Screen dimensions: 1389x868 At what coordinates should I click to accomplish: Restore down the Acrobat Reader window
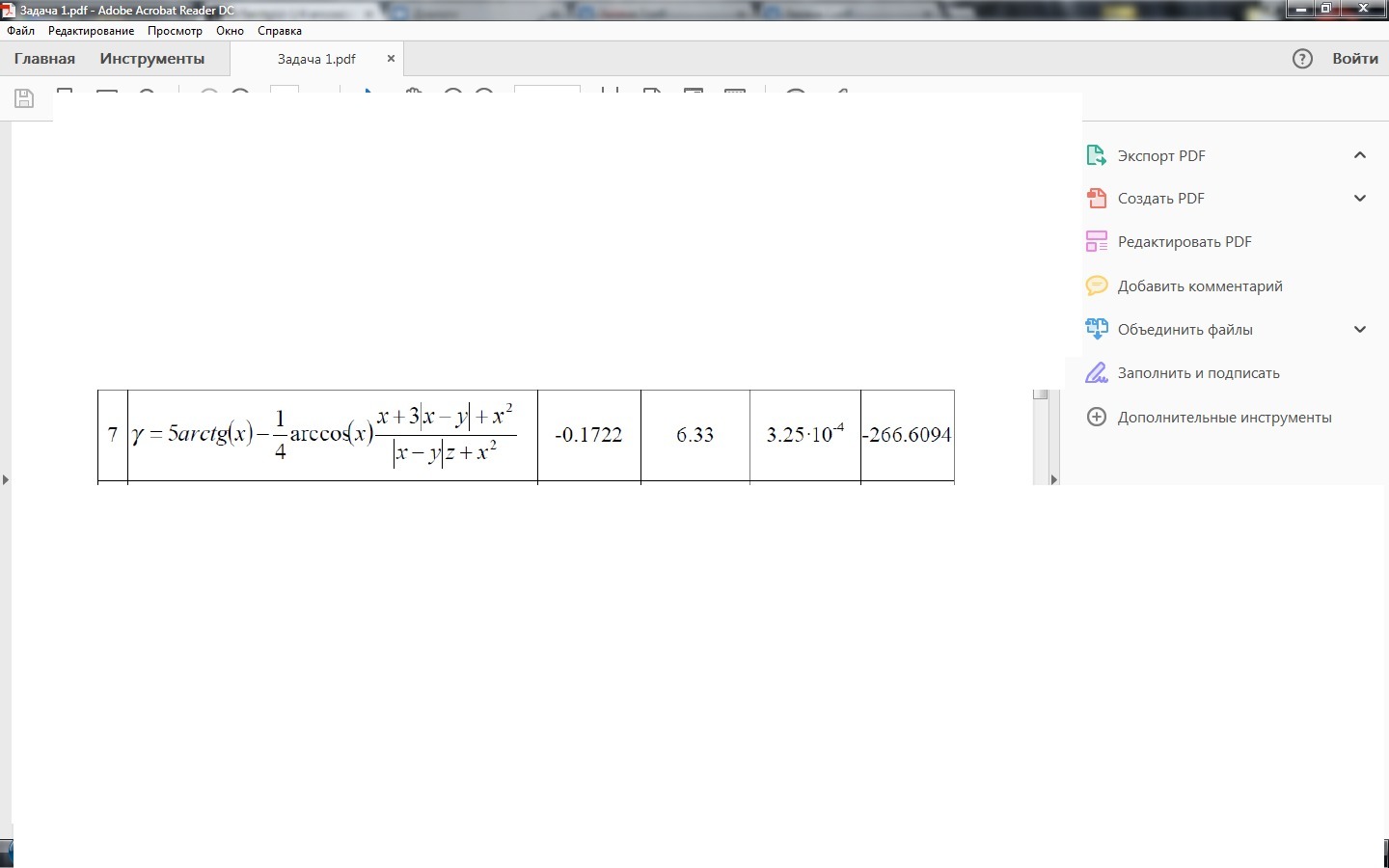[x=1326, y=9]
